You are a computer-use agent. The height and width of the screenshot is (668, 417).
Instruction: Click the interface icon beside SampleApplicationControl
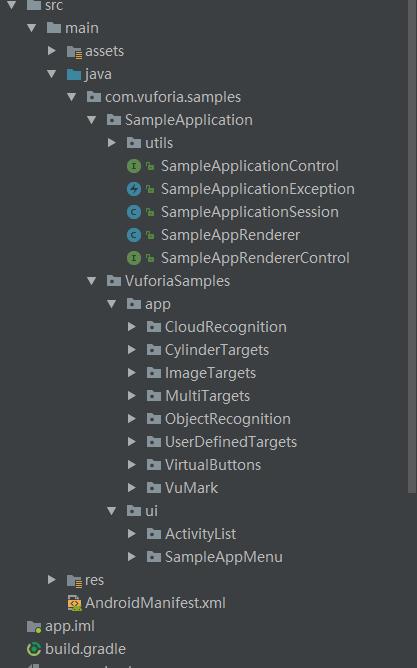134,166
